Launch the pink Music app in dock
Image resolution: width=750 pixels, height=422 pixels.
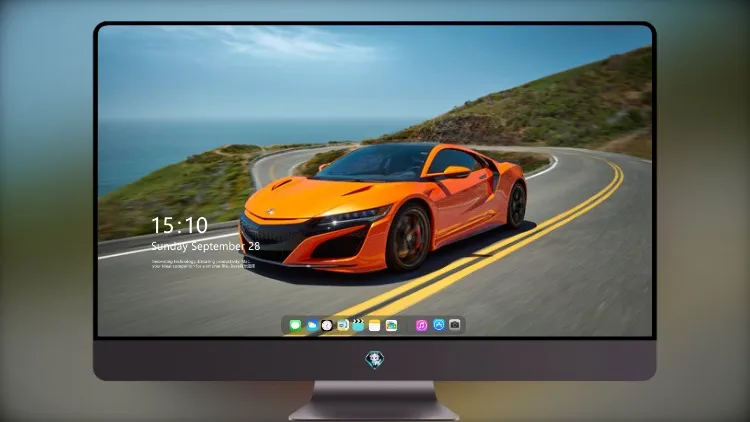point(421,325)
